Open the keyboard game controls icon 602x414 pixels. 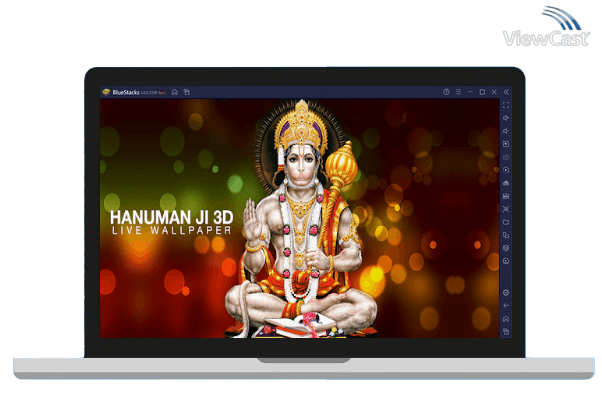coord(506,157)
